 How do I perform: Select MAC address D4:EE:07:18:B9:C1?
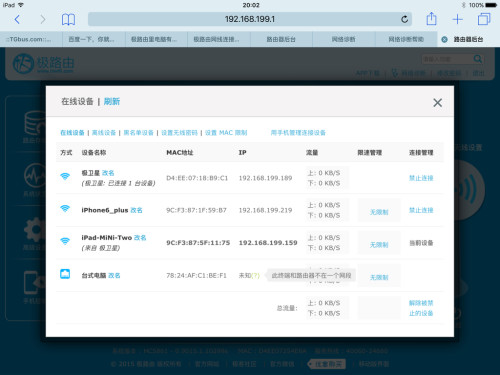coord(197,178)
